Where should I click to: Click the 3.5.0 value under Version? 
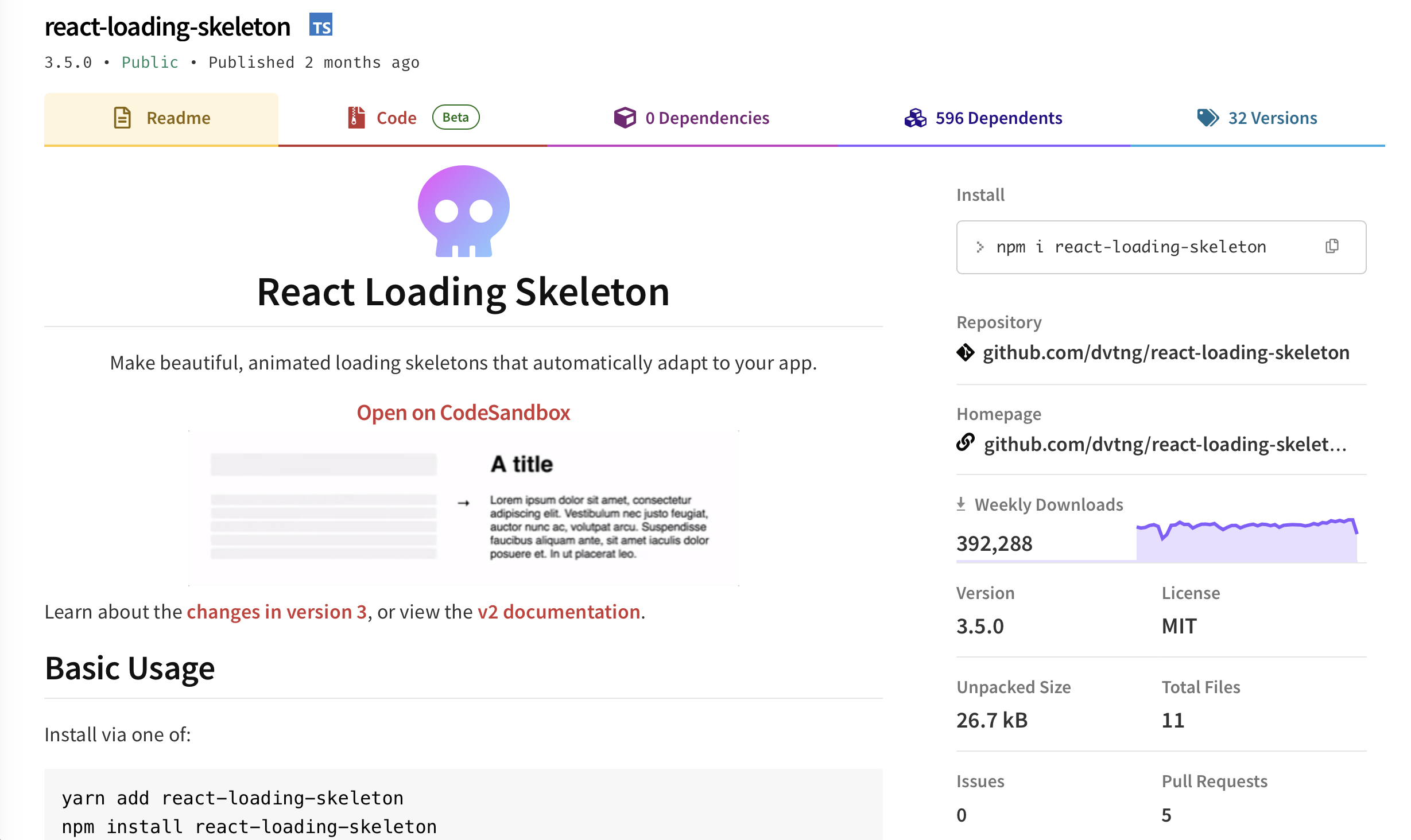[x=980, y=626]
